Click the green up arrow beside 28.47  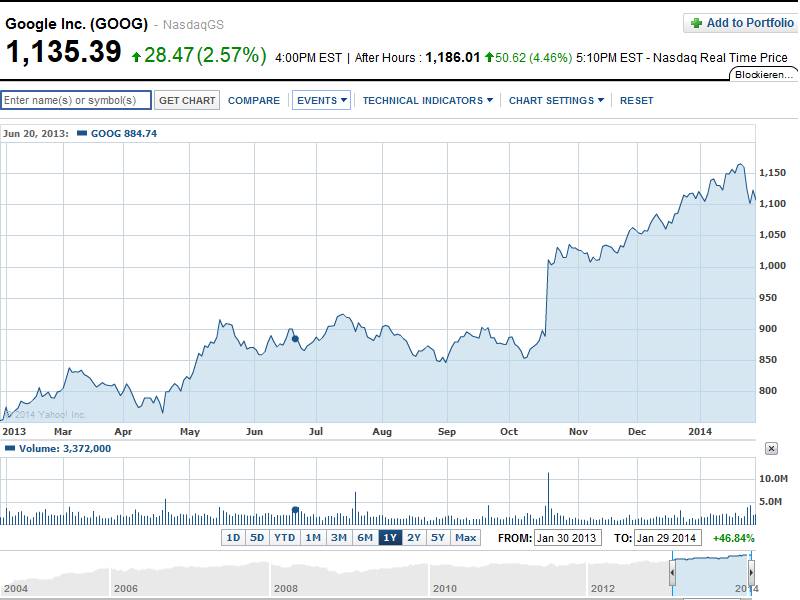(136, 56)
